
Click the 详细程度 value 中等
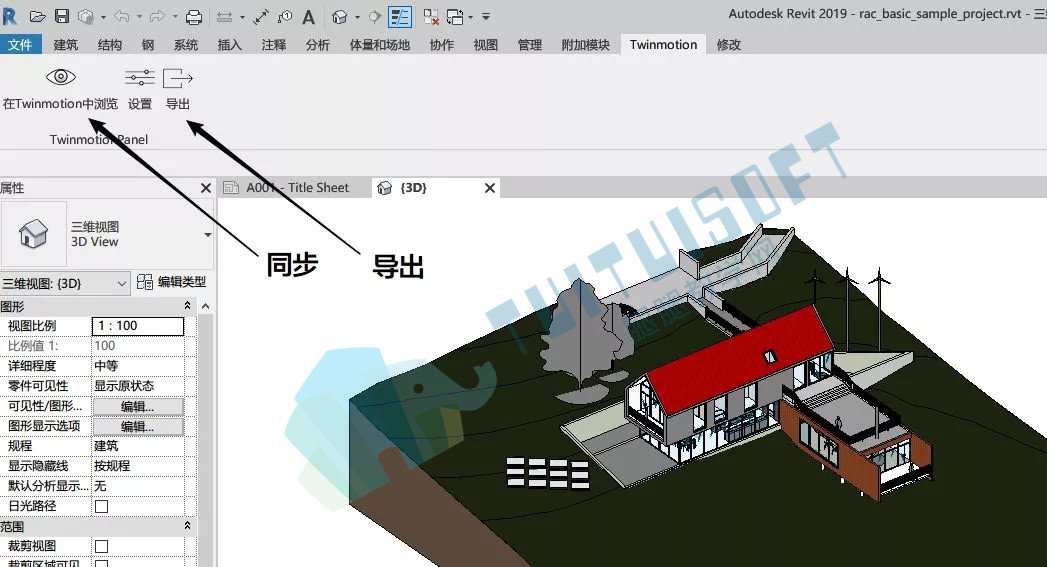pyautogui.click(x=138, y=366)
